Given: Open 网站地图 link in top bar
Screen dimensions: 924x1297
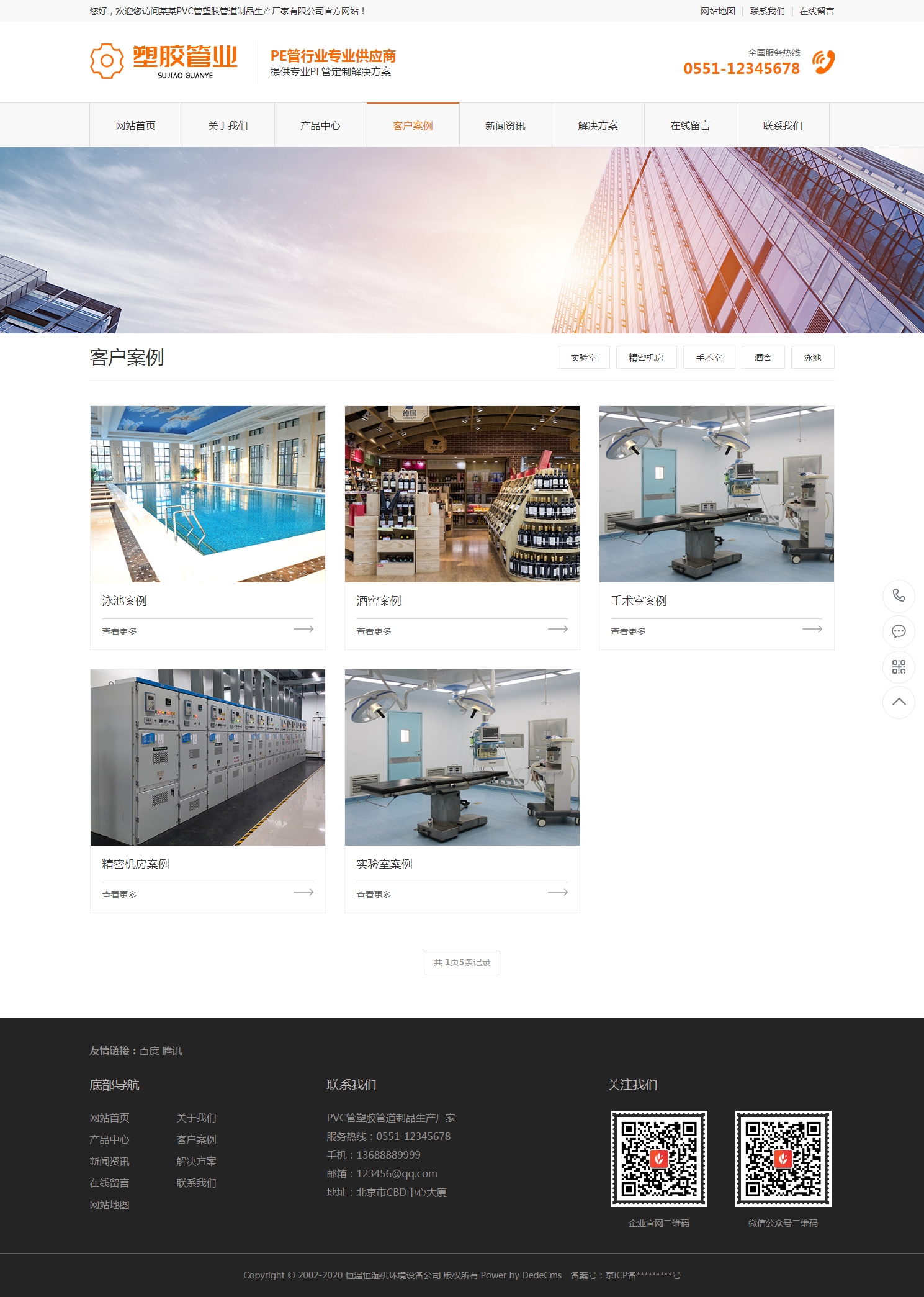Looking at the screenshot, I should pos(717,11).
